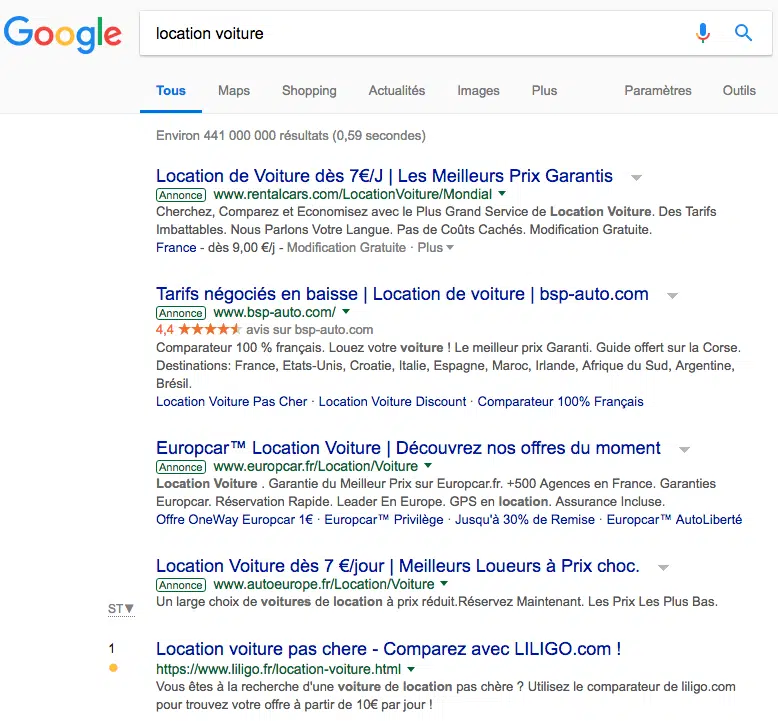Open the 'Location Voiture Pas Cher' sitelink
778x721 pixels.
tap(232, 401)
